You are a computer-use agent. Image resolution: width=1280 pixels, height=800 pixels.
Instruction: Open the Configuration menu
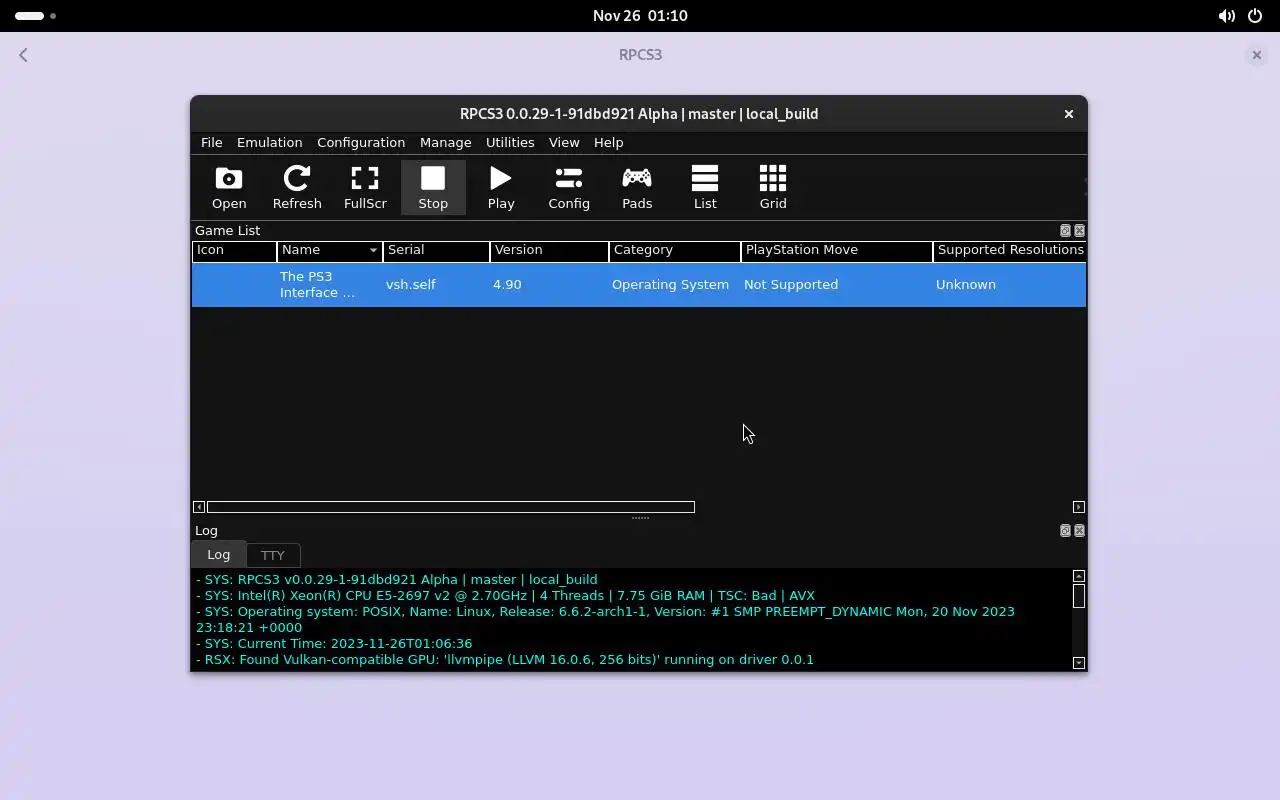click(x=361, y=142)
